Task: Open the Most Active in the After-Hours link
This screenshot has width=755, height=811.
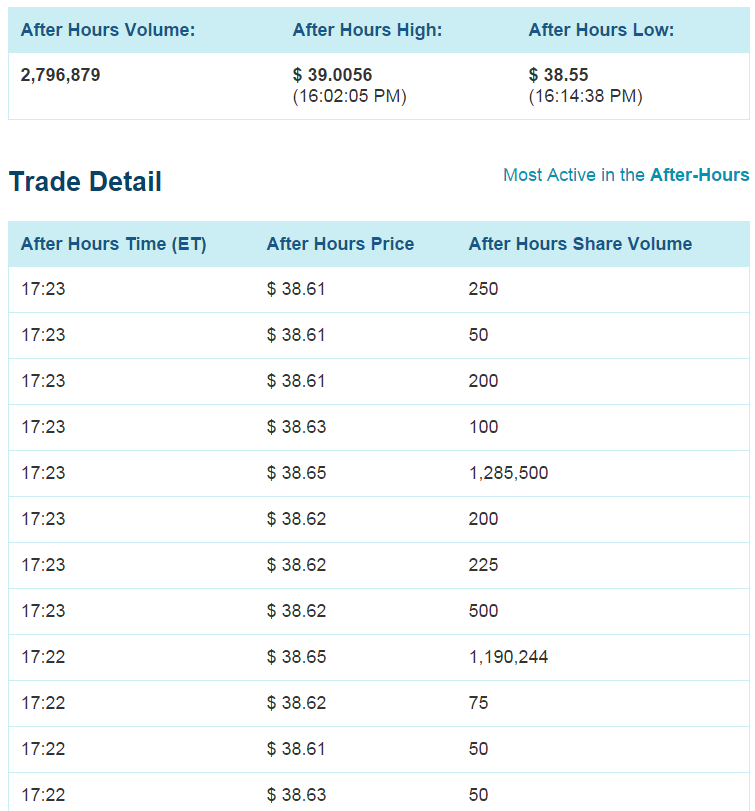Action: coord(625,175)
